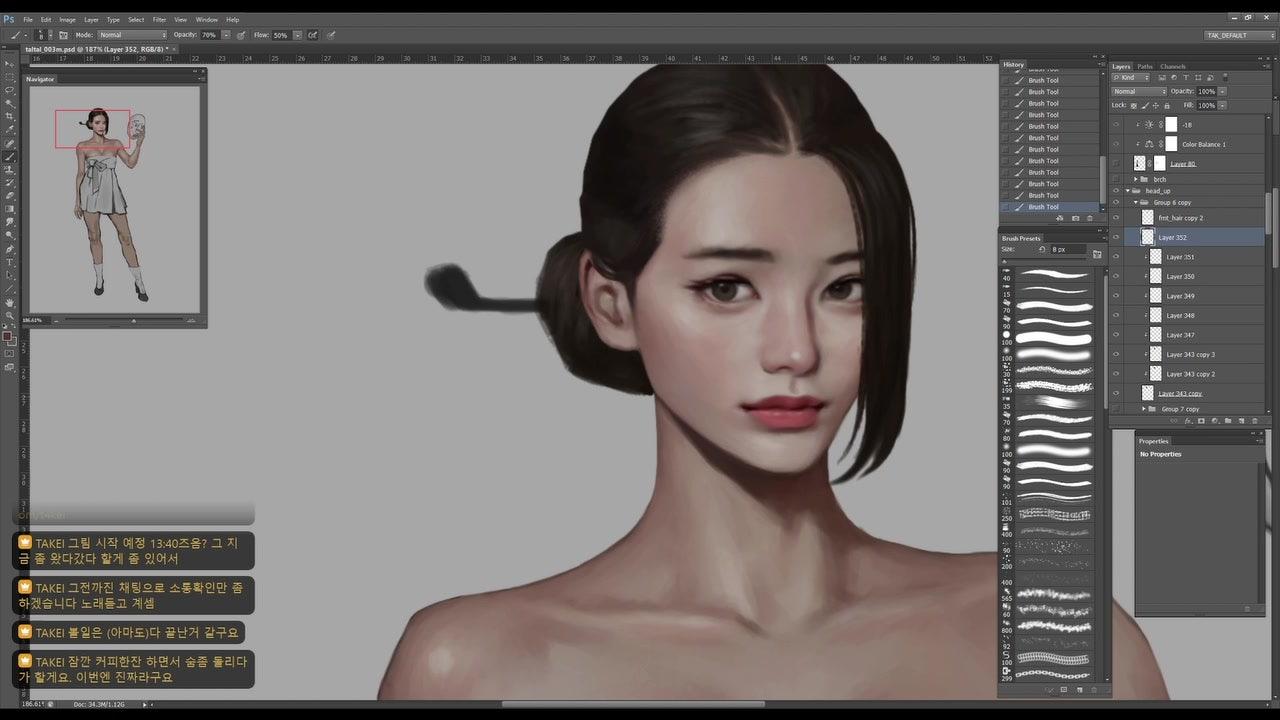
Task: Switch to the Paths tab
Action: [1145, 66]
